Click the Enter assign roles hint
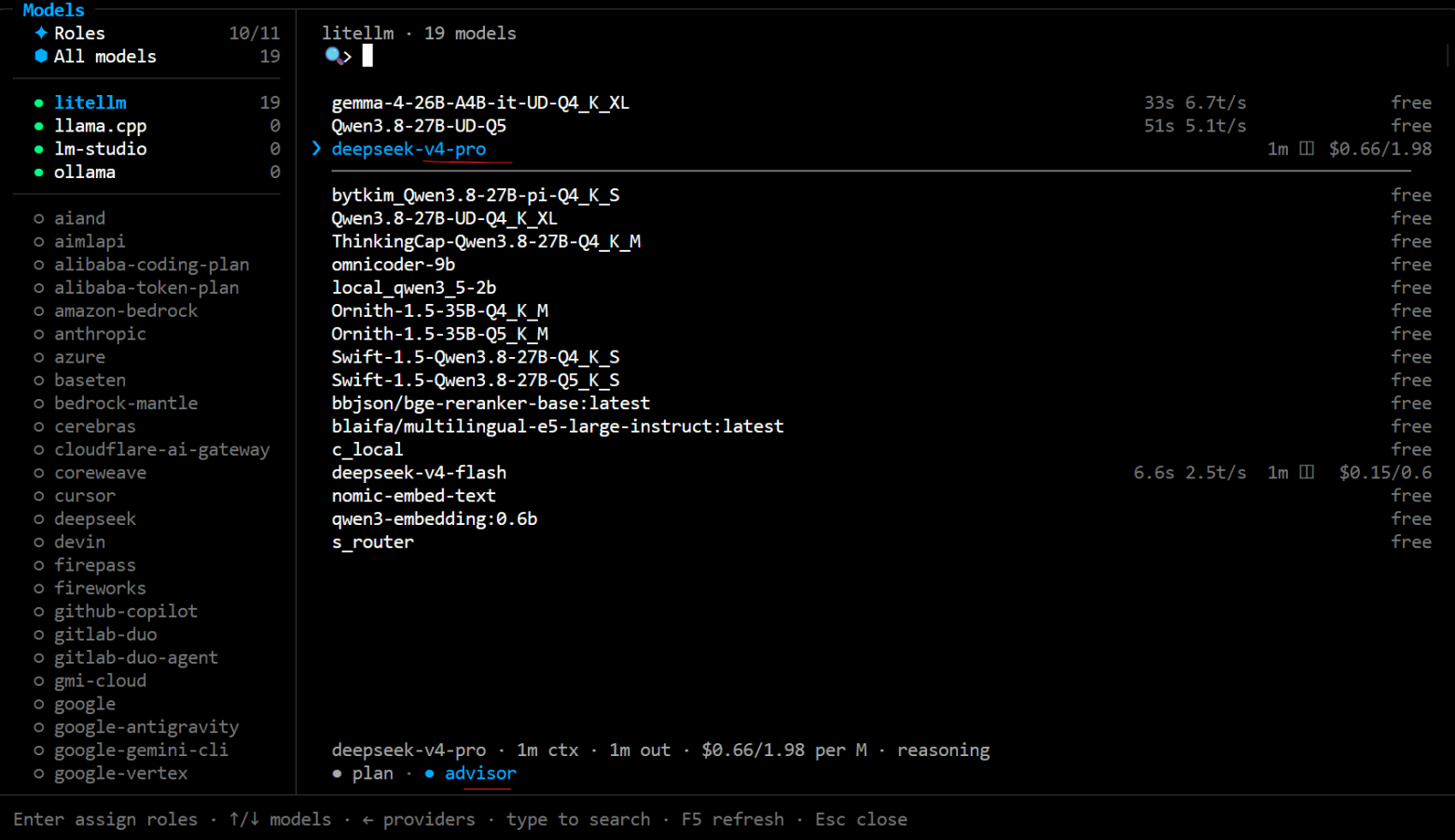The height and width of the screenshot is (840, 1455). [105, 819]
